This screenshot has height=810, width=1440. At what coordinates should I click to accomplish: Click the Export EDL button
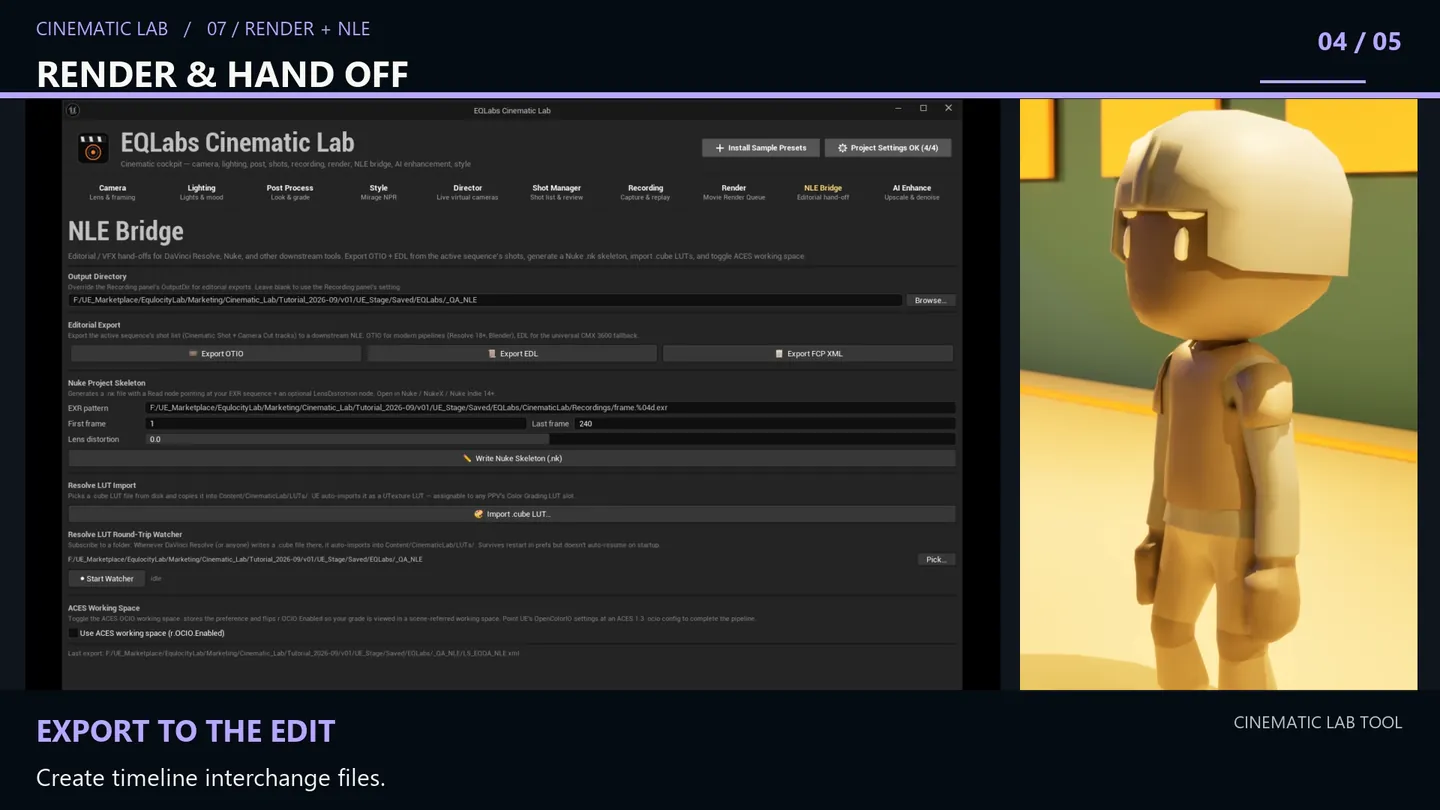(512, 354)
